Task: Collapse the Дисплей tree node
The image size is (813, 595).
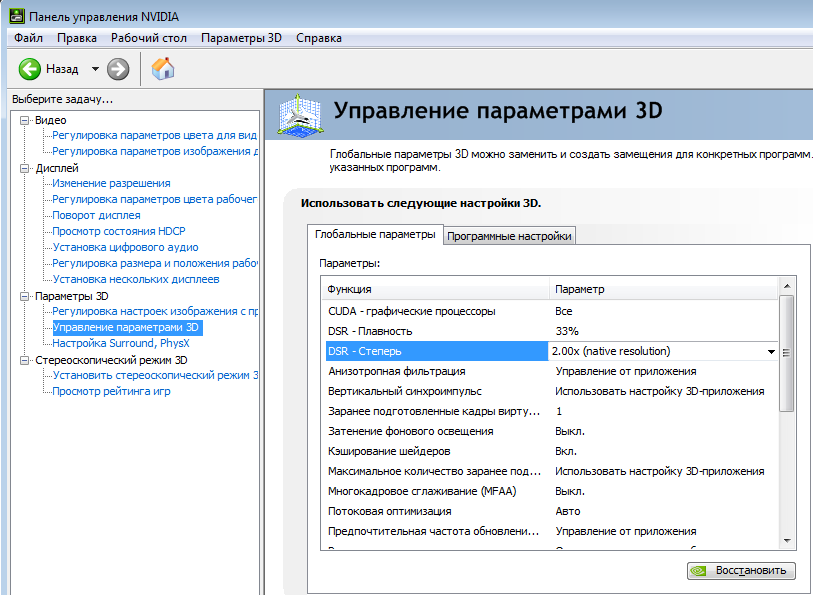Action: click(24, 168)
